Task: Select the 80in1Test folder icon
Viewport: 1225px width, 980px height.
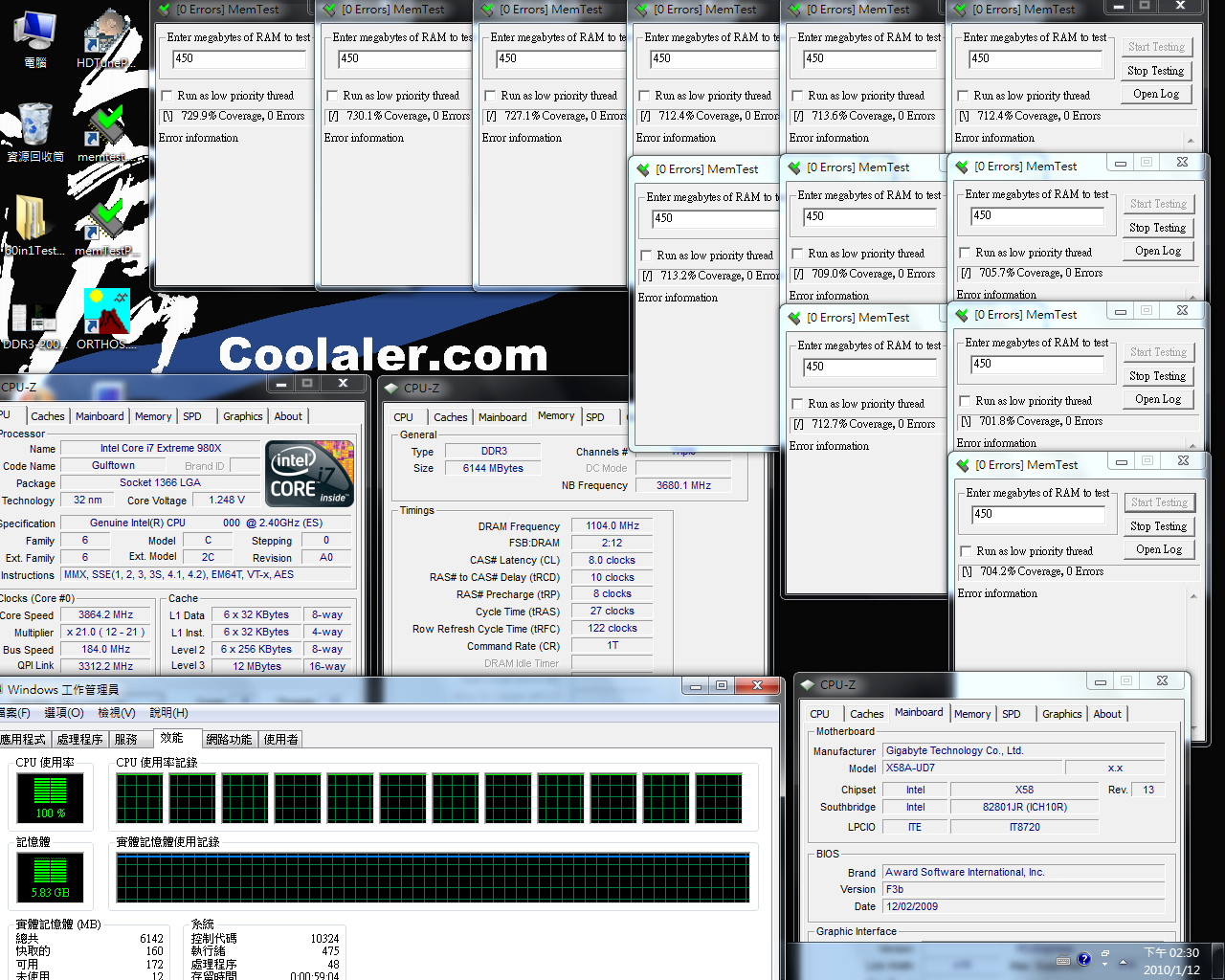Action: [35, 226]
